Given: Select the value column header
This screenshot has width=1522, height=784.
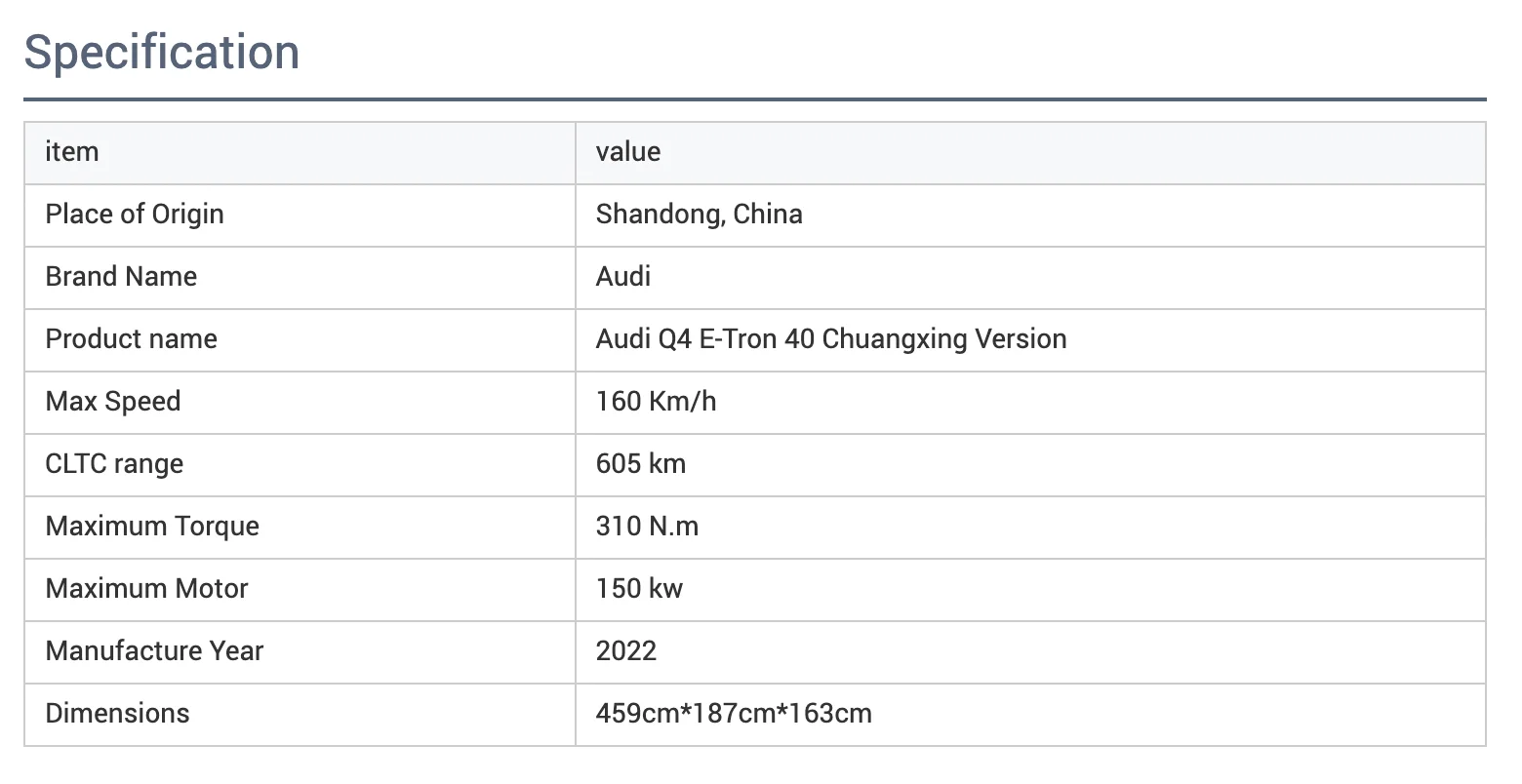Looking at the screenshot, I should point(627,152).
